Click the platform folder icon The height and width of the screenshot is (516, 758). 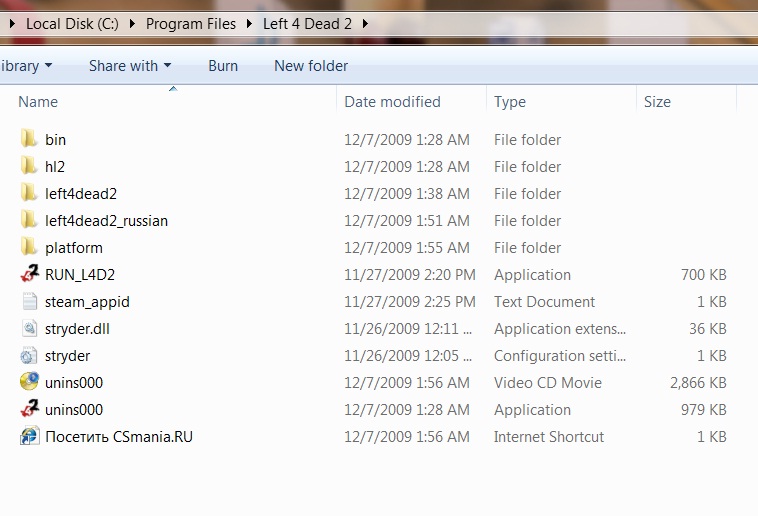pyautogui.click(x=29, y=247)
